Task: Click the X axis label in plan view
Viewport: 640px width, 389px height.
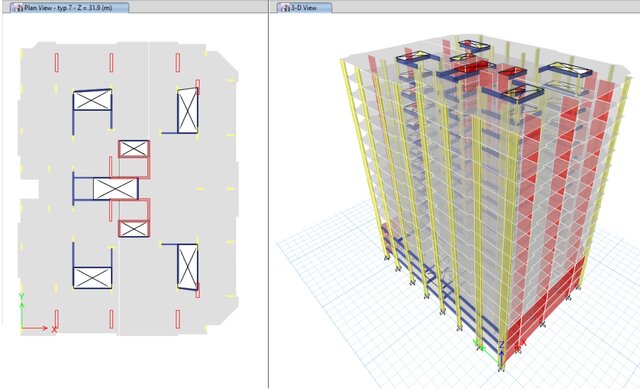Action: click(54, 329)
